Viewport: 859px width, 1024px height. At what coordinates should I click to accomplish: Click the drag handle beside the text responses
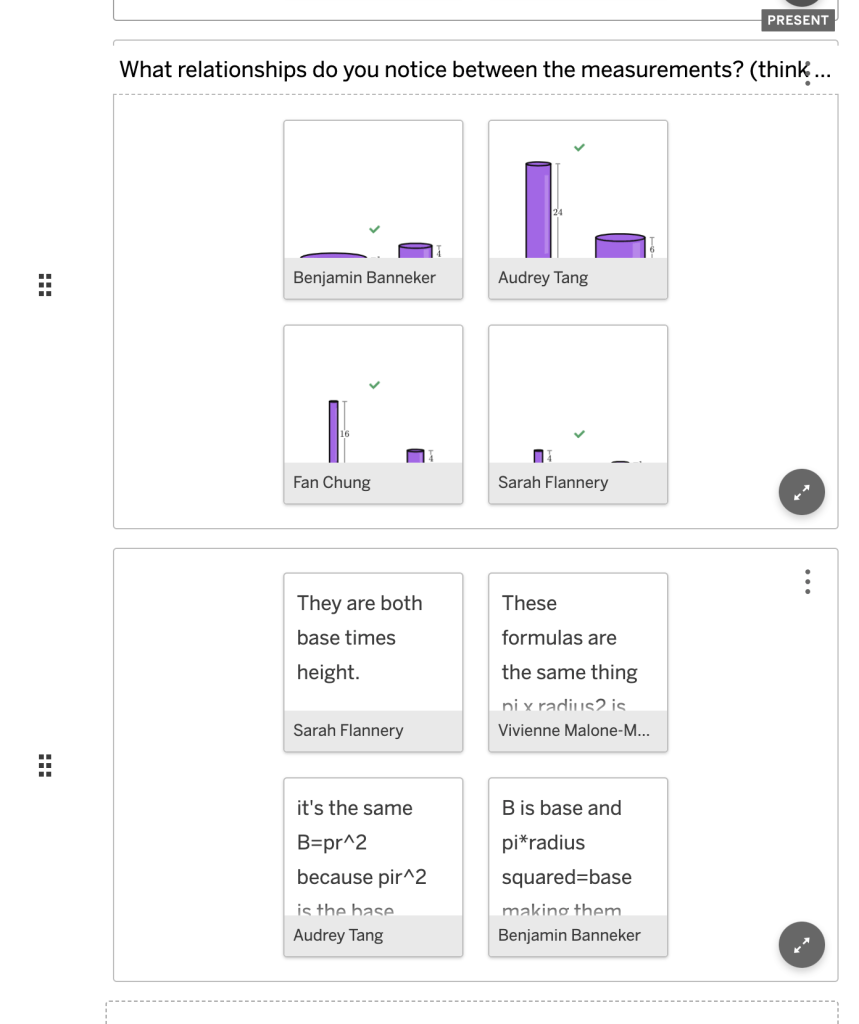(44, 765)
